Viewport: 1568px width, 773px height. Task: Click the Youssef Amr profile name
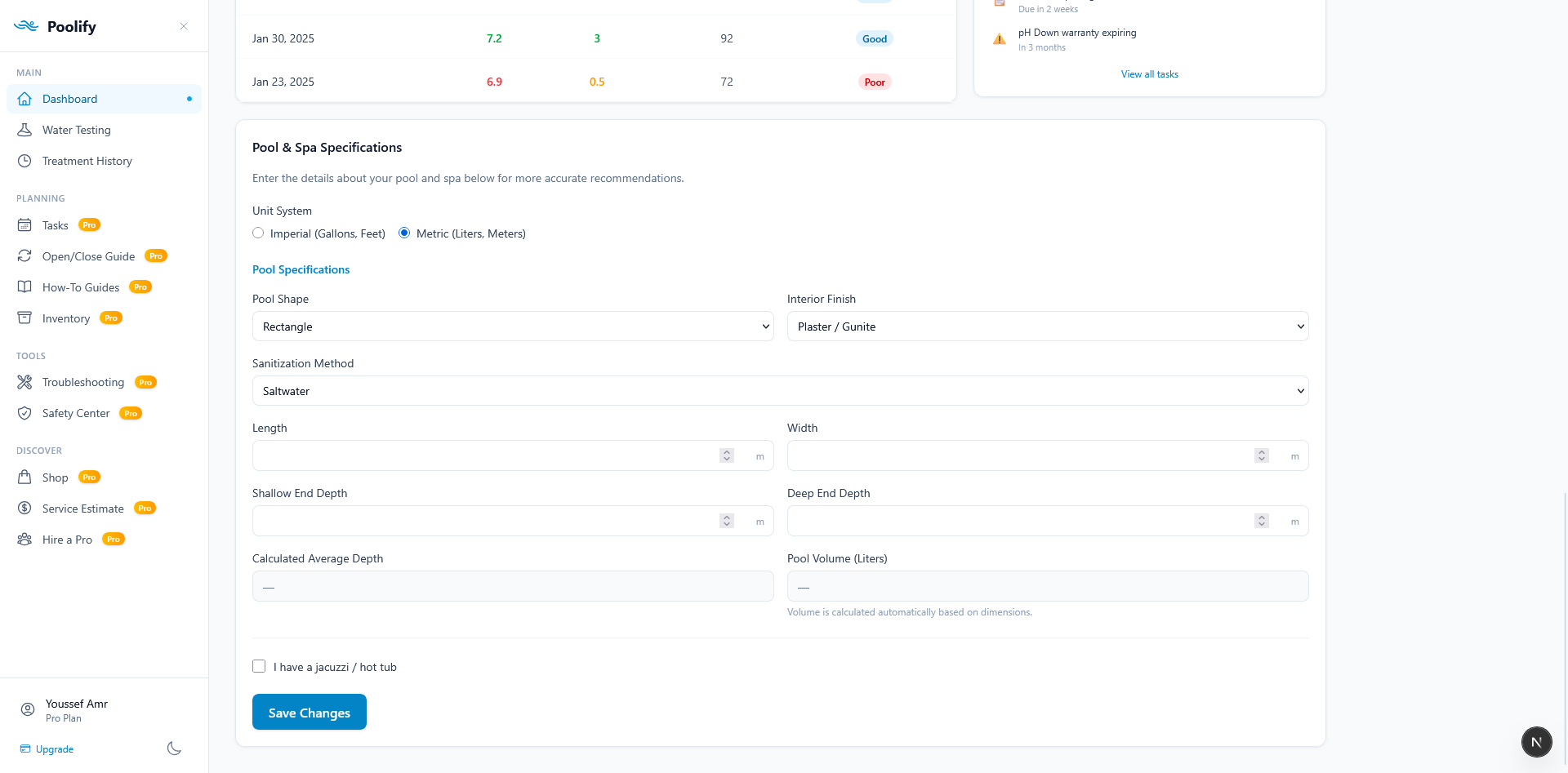click(x=77, y=704)
